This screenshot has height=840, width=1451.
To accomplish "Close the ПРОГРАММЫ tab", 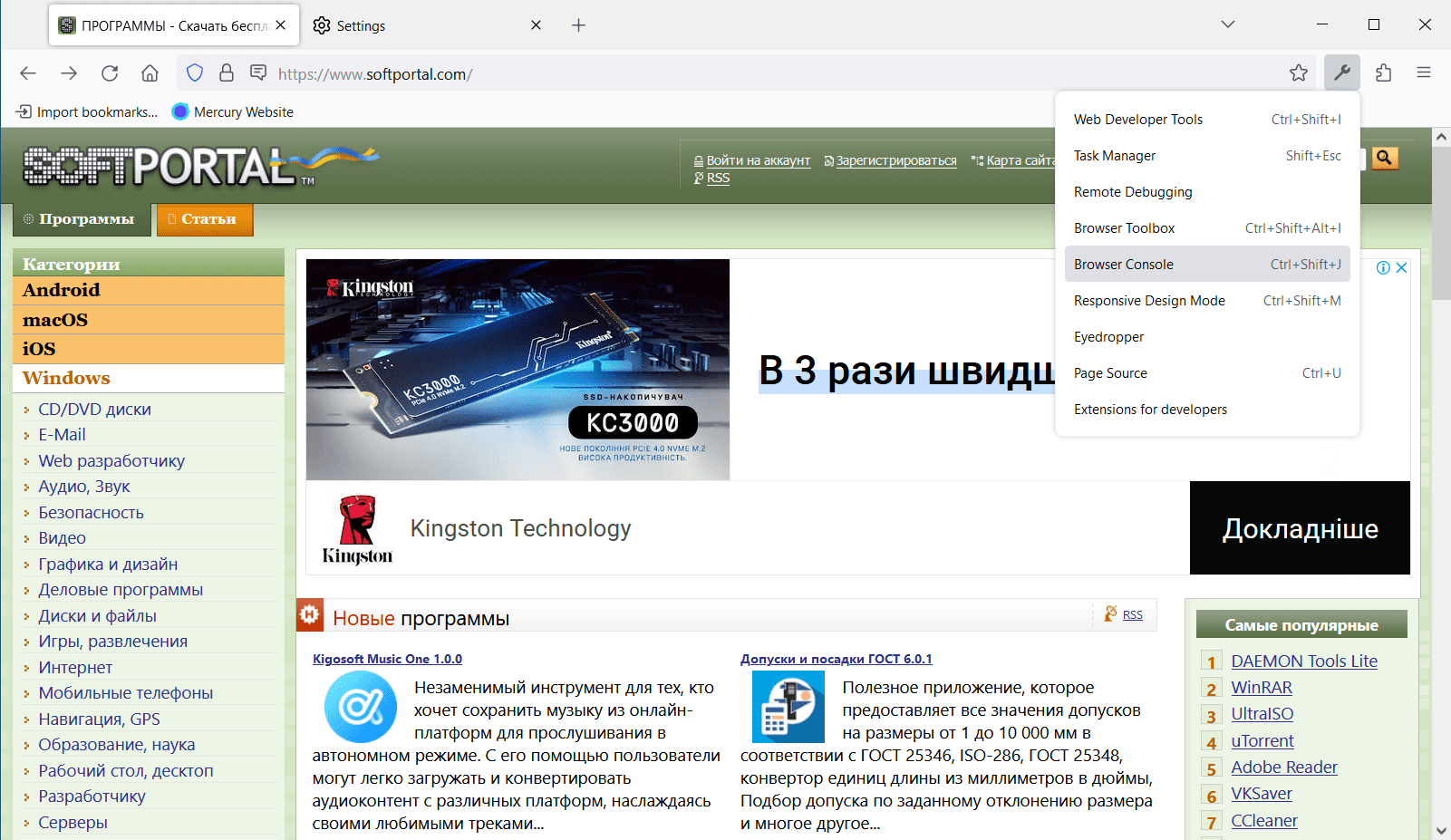I will click(281, 24).
